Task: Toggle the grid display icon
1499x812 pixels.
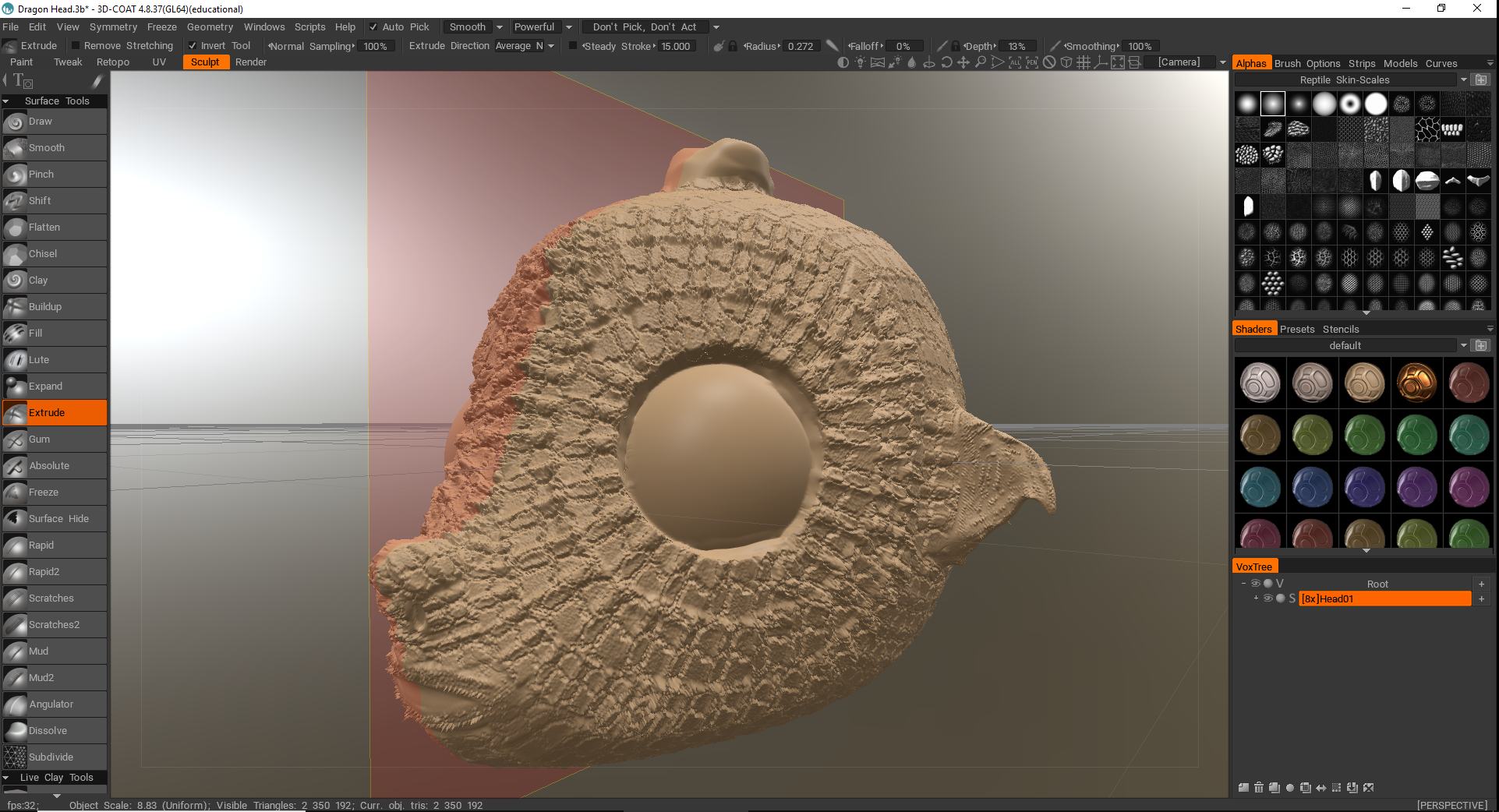Action: [x=1084, y=62]
